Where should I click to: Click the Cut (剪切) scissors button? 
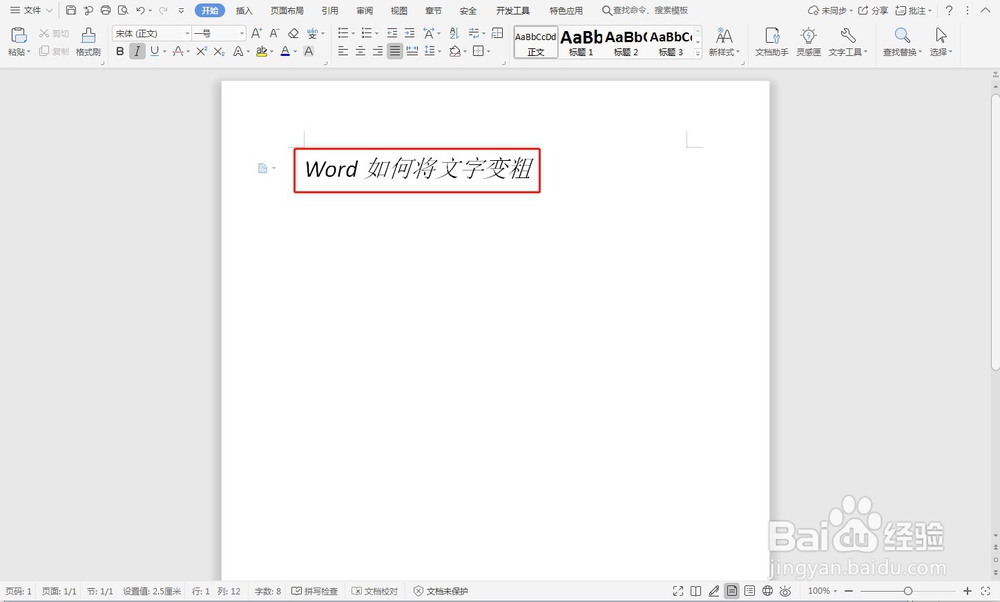54,33
